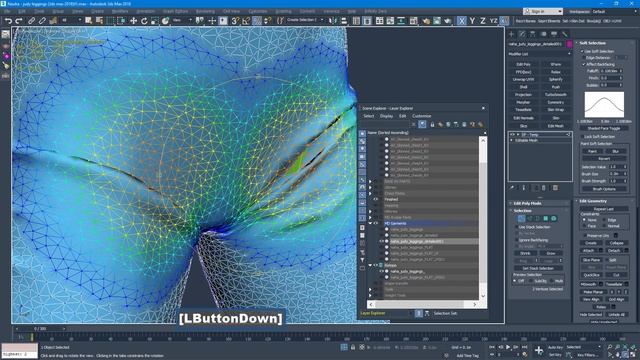Collapse highlighted HD Garments layer in explorer
Image resolution: width=640 pixels, height=360 pixels.
[x=370, y=223]
